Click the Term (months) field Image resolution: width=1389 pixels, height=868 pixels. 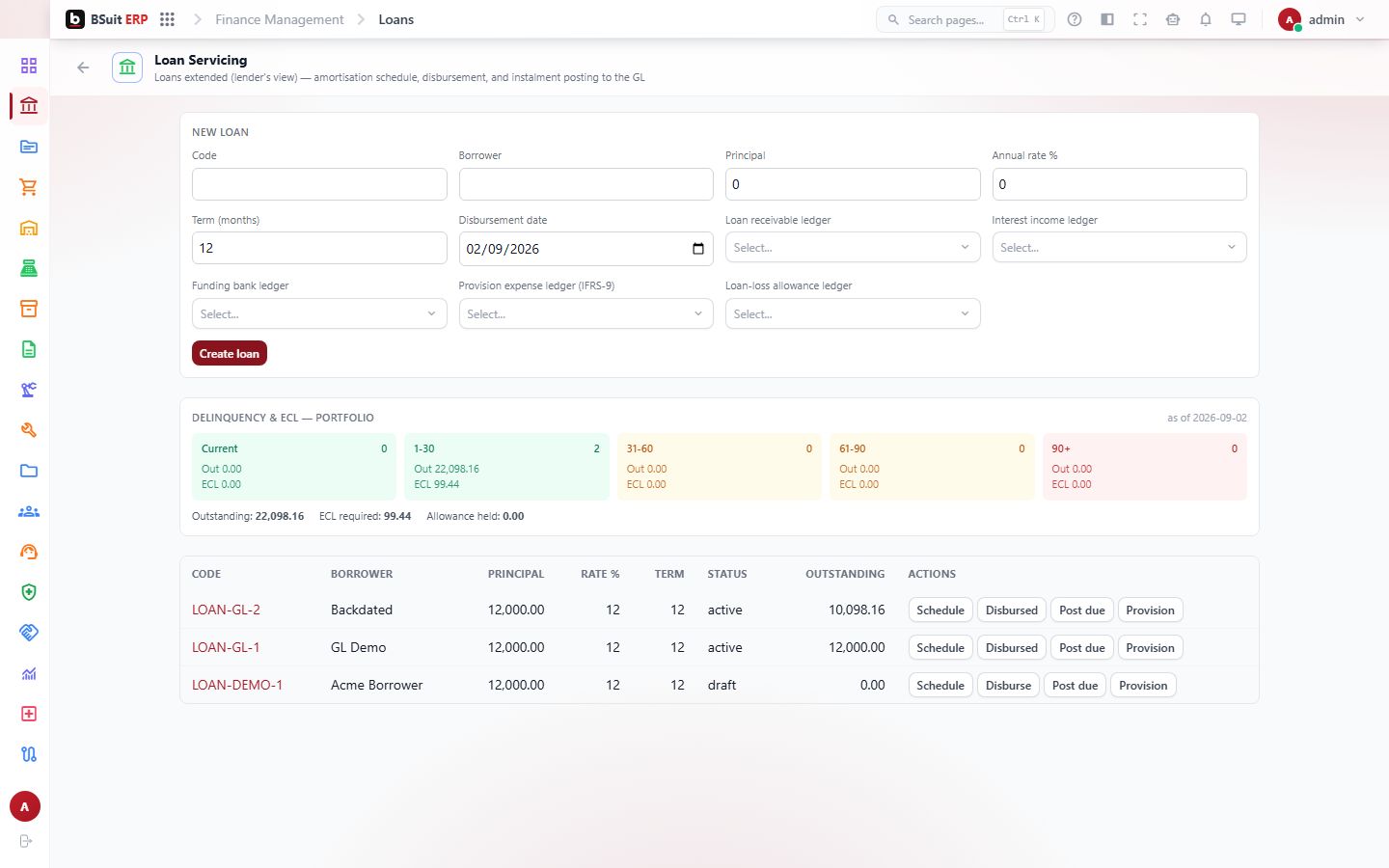pos(319,248)
